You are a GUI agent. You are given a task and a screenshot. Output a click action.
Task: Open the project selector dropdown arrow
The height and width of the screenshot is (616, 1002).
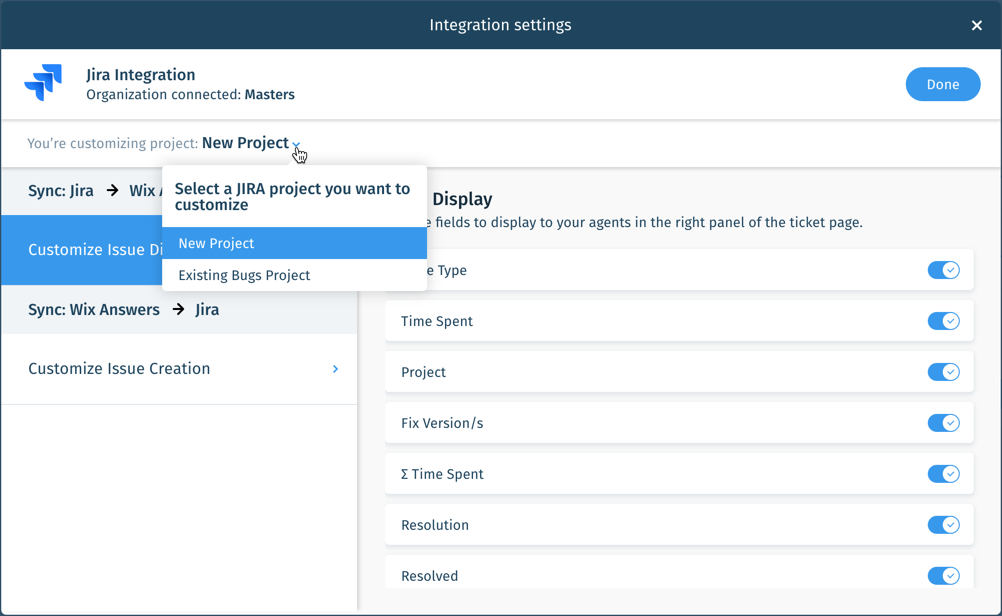click(x=296, y=144)
